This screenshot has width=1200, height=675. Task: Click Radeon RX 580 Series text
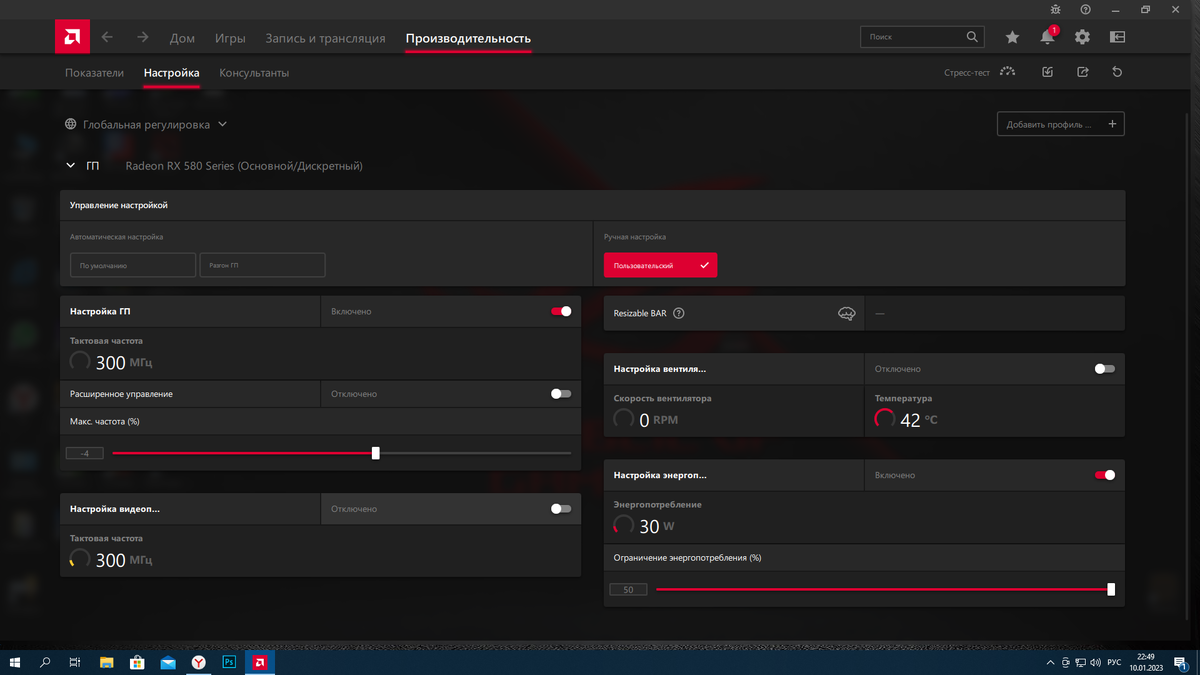tap(244, 166)
